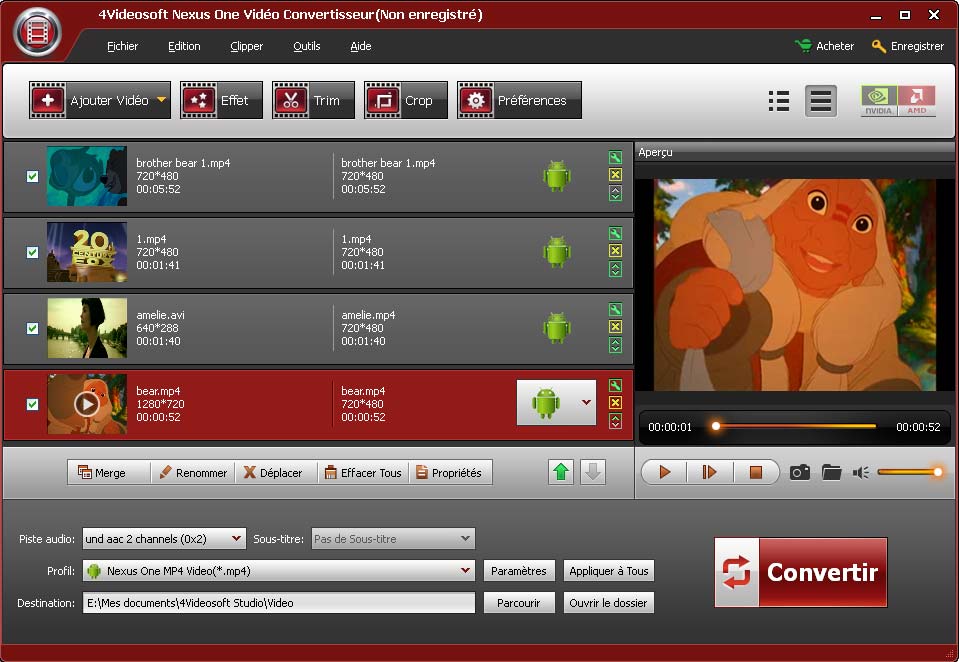
Task: Expand the Ajouter Vidéo dropdown arrow
Action: tap(161, 100)
